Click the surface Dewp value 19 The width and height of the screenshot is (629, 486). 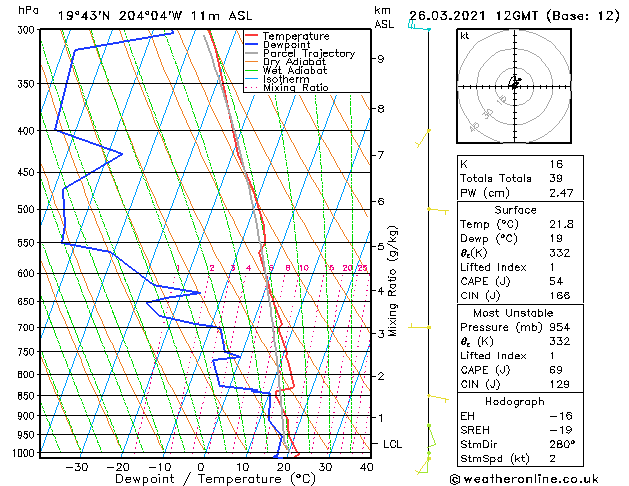pyautogui.click(x=556, y=239)
